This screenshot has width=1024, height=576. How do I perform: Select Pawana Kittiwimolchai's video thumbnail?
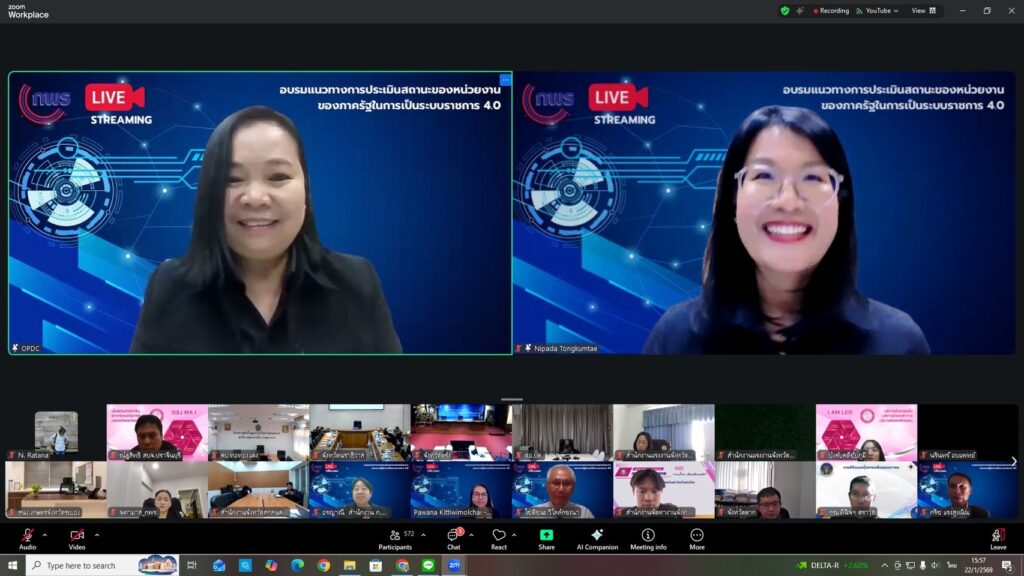(460, 490)
